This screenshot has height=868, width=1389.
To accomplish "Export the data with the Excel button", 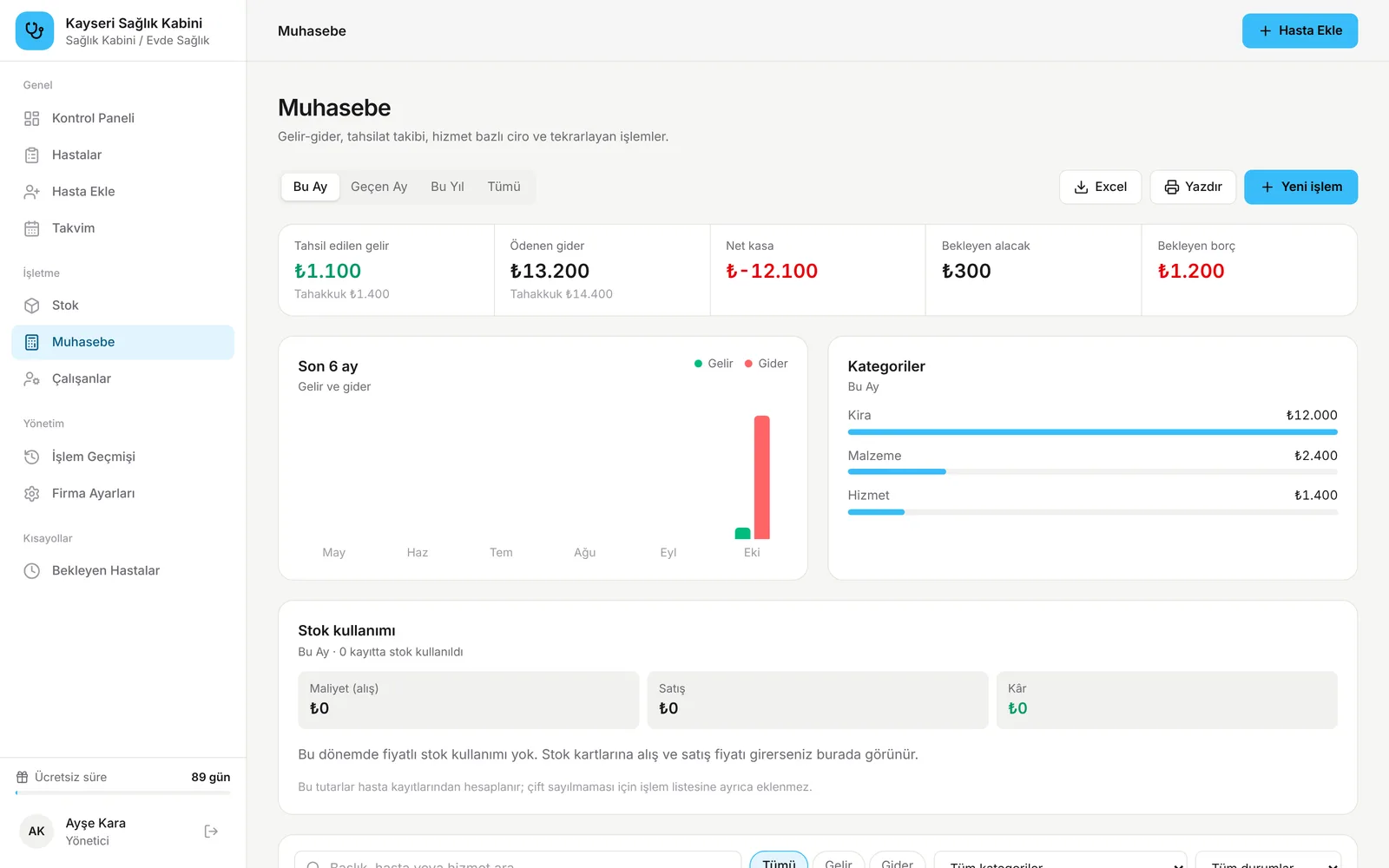I will pyautogui.click(x=1100, y=187).
